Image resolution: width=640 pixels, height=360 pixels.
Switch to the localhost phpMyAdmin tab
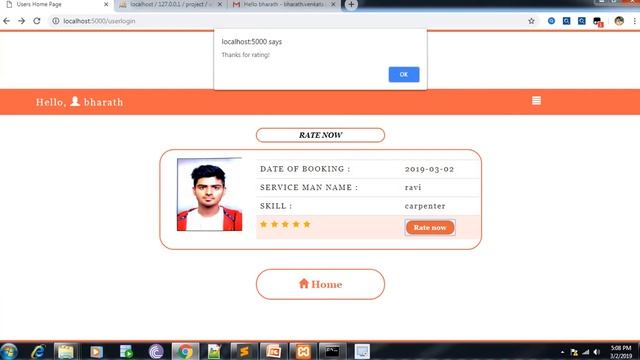coord(171,5)
